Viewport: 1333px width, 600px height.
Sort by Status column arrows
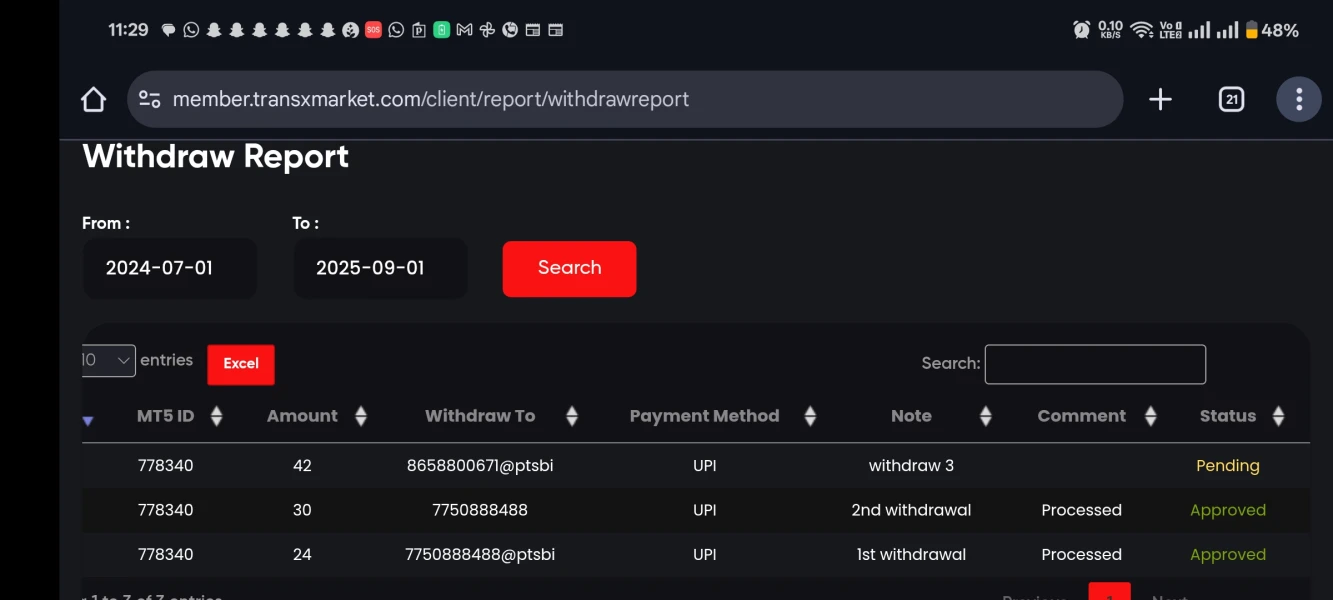pyautogui.click(x=1278, y=416)
